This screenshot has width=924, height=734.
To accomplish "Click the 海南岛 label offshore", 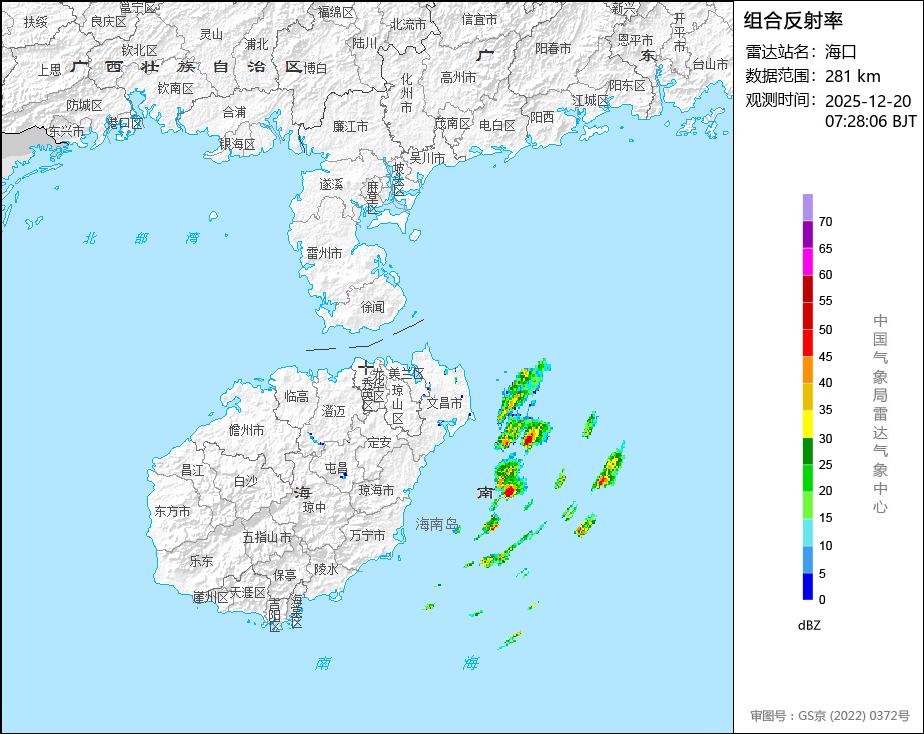I will [x=437, y=524].
